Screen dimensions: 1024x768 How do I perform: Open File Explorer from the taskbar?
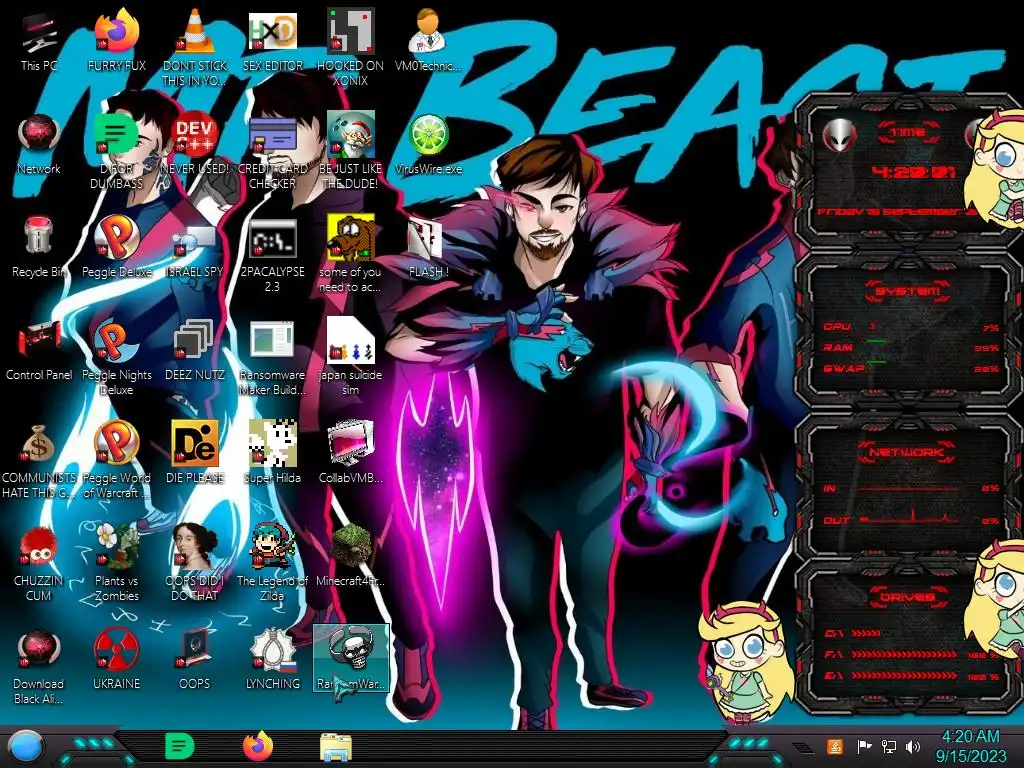pos(336,747)
